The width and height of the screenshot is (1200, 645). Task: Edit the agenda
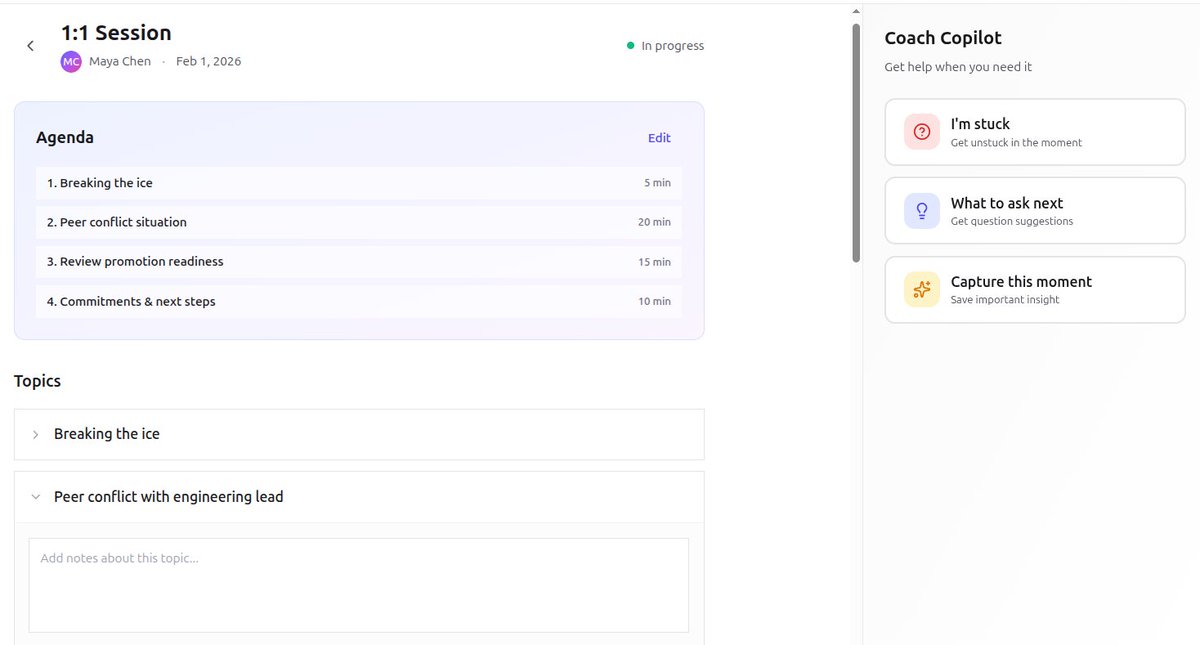click(x=659, y=138)
